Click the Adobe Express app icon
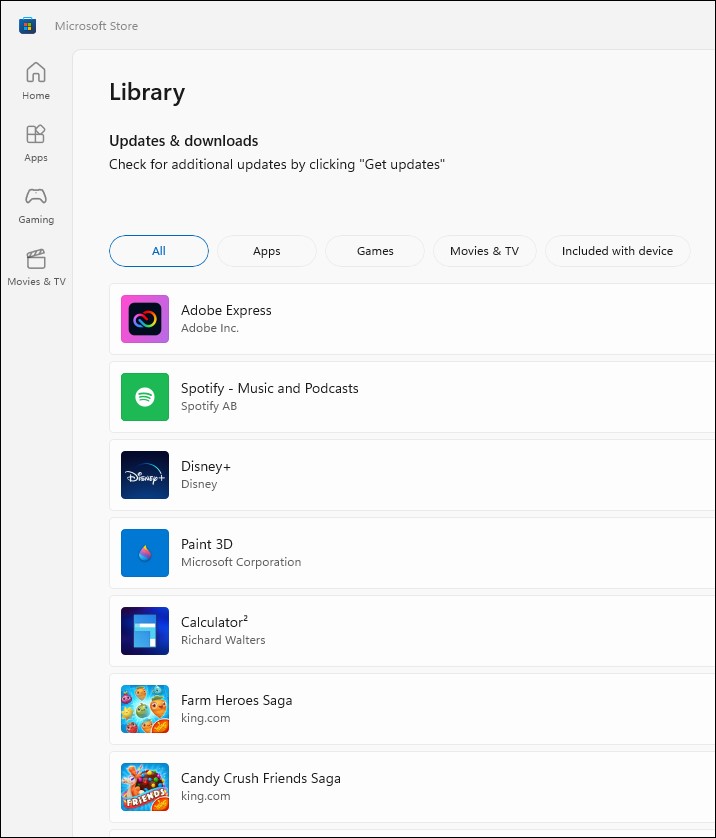 (145, 319)
